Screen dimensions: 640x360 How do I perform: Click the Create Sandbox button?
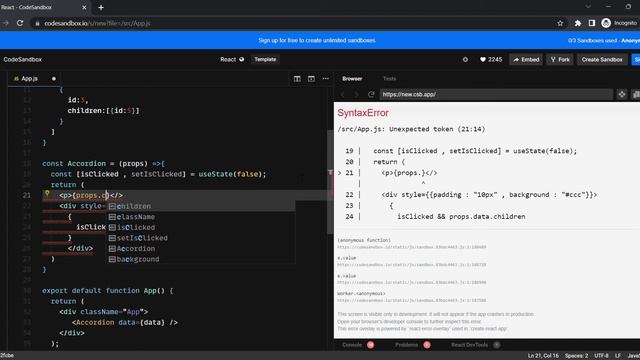[x=602, y=60]
